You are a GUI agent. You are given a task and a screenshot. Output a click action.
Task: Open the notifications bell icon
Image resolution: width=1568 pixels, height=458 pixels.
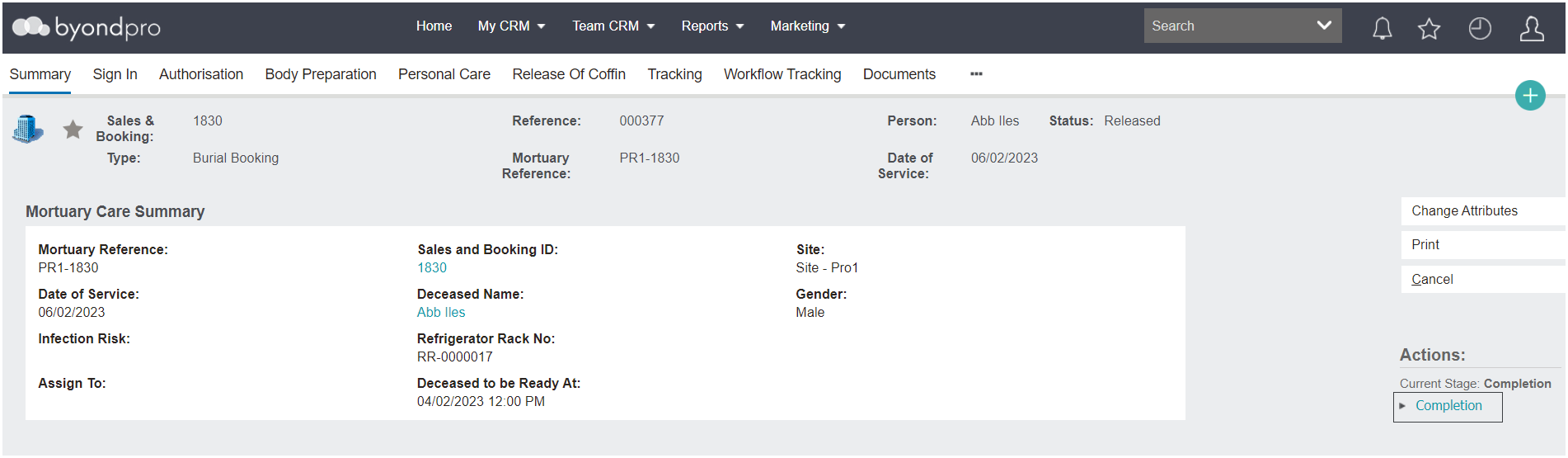click(x=1382, y=28)
